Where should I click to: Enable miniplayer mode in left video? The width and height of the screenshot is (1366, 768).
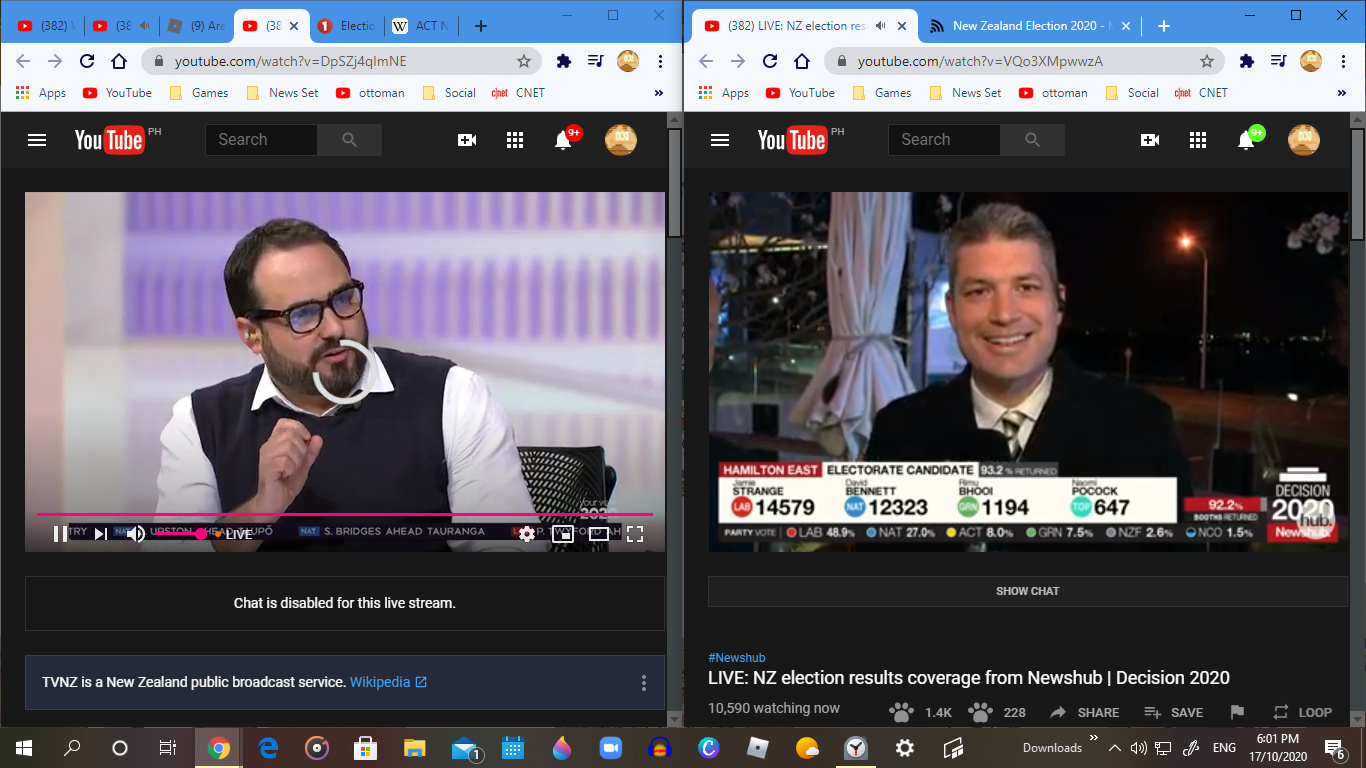(x=562, y=534)
